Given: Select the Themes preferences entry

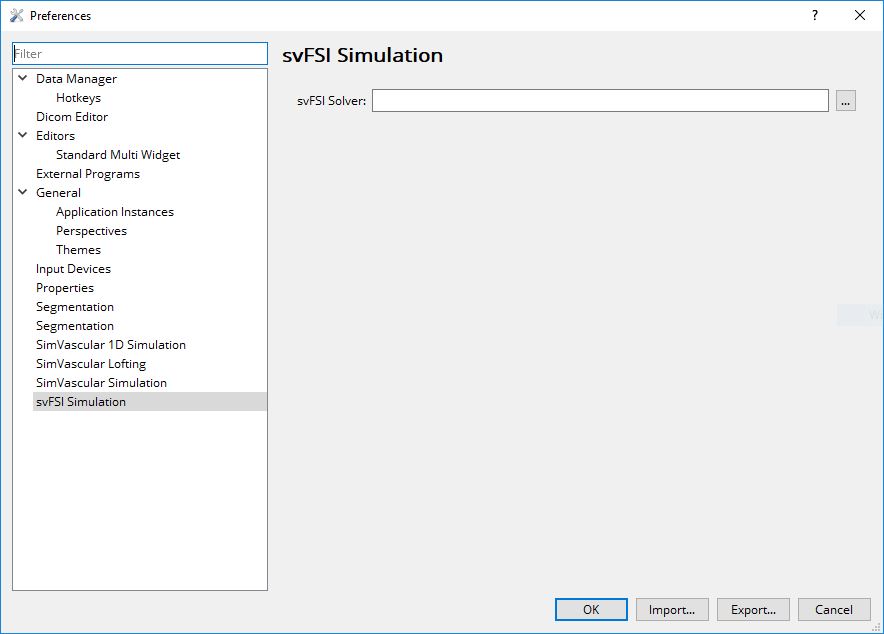Looking at the screenshot, I should (x=78, y=249).
